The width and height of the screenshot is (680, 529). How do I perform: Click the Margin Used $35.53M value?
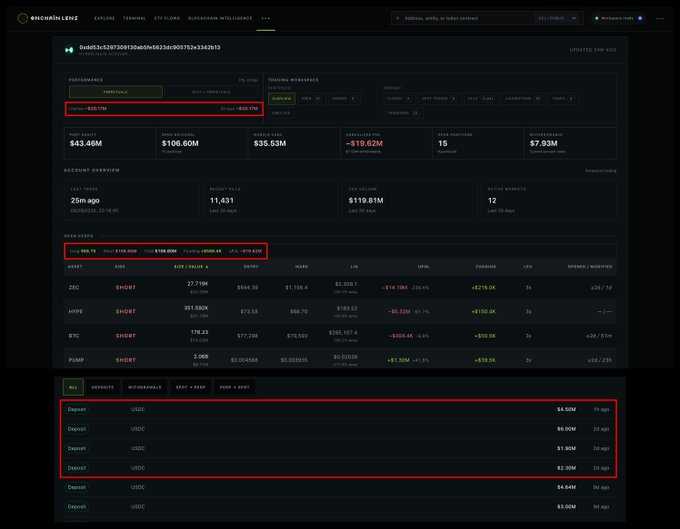click(x=270, y=144)
